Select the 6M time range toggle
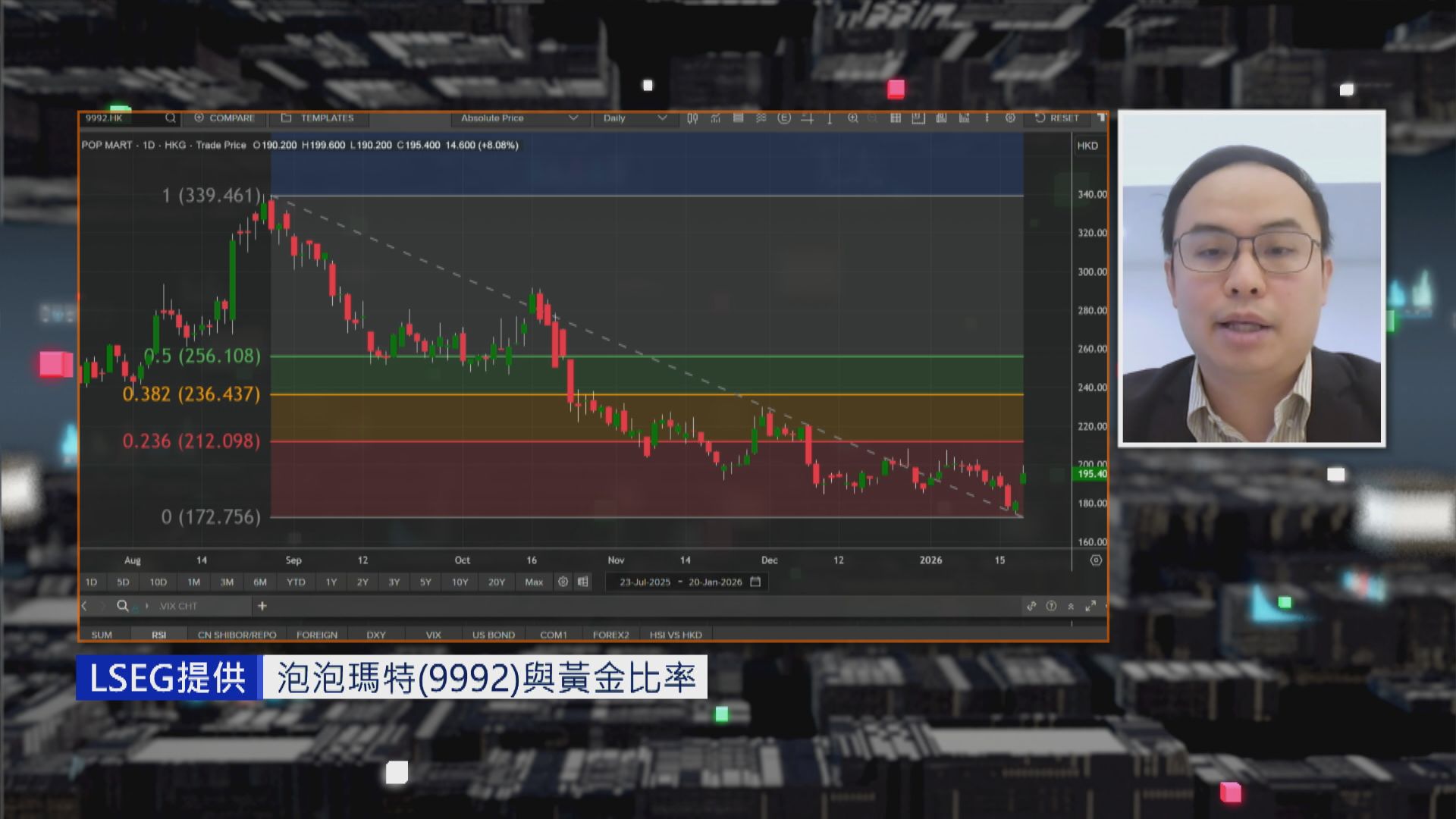This screenshot has width=1456, height=819. [x=260, y=582]
